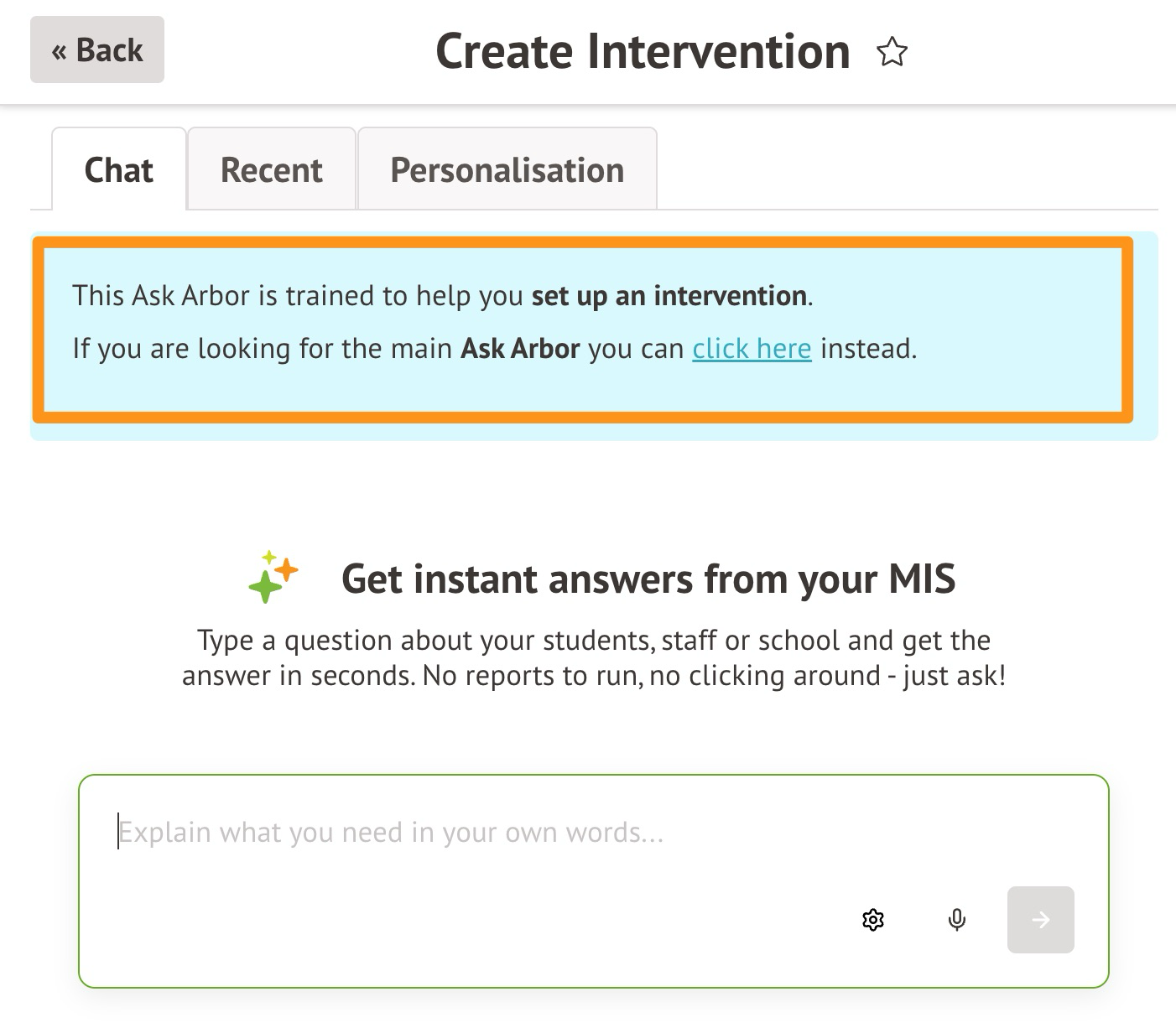Image resolution: width=1176 pixels, height=1028 pixels.
Task: Click the bold 'set up an intervention' text
Action: click(x=669, y=296)
